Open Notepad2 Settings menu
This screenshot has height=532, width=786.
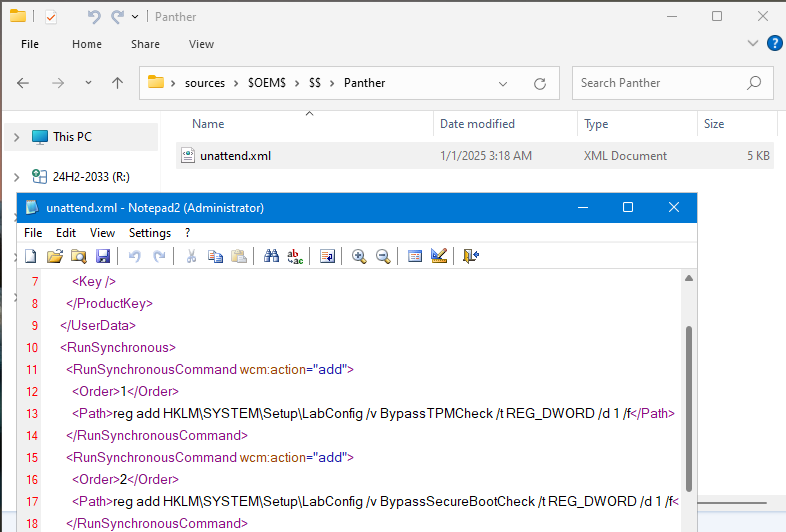click(x=150, y=233)
